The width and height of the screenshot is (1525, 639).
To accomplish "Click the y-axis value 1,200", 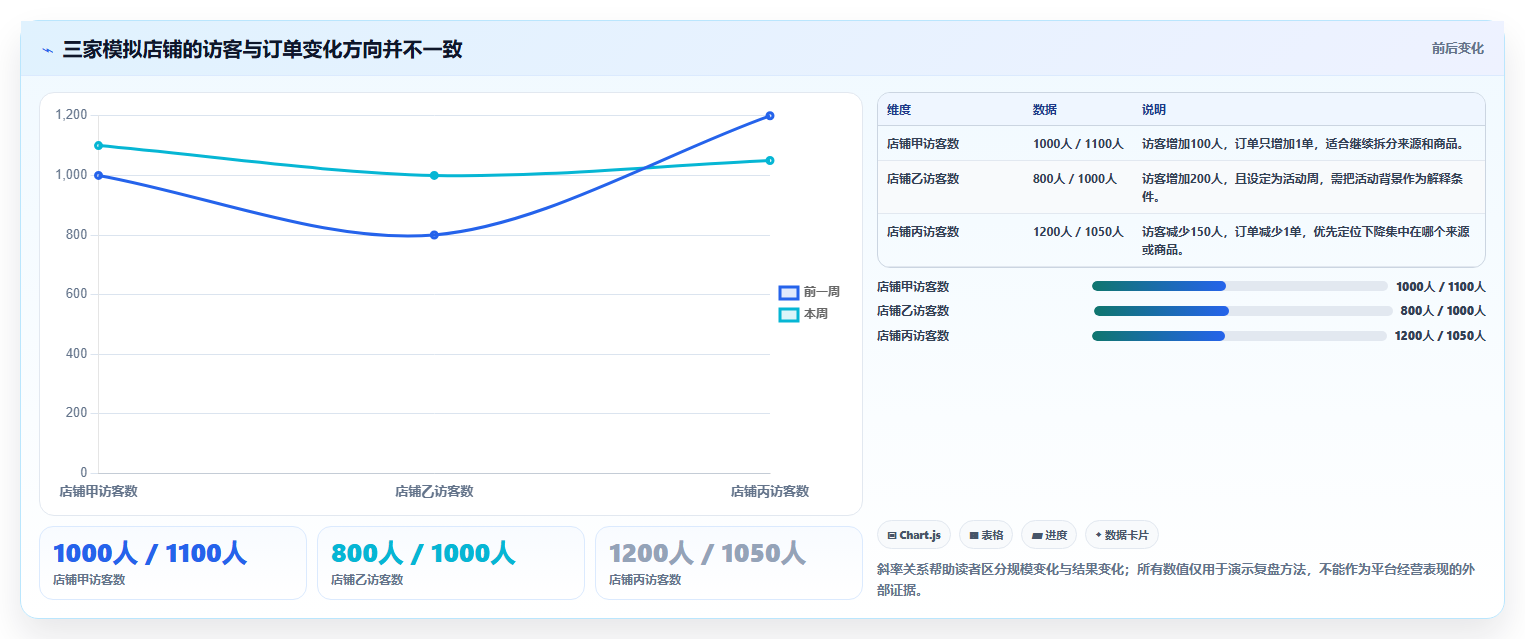I will (71, 115).
